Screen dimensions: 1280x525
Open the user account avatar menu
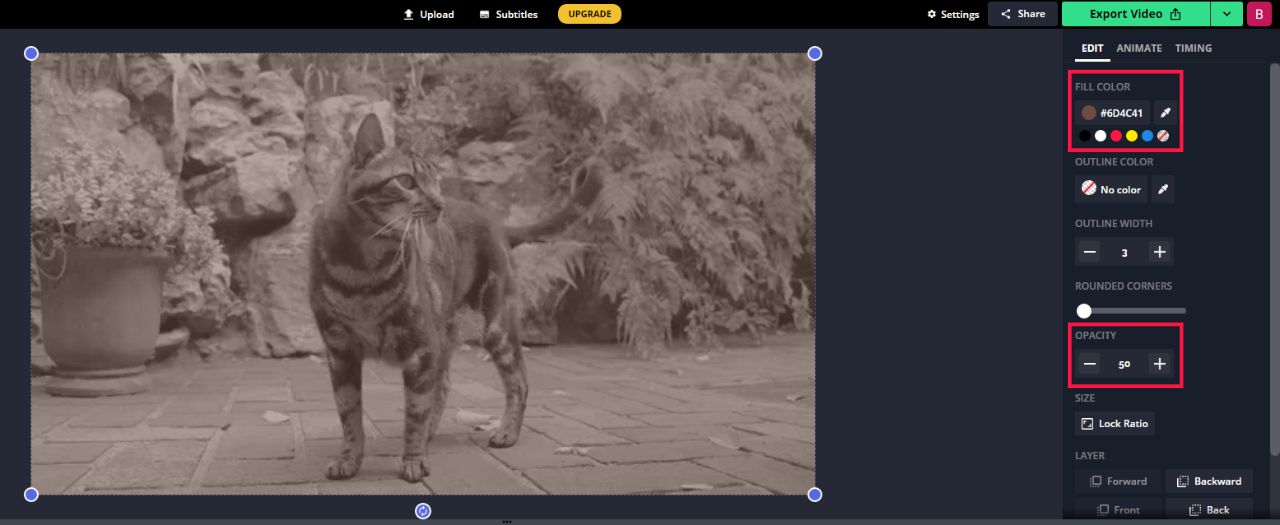pos(1257,14)
